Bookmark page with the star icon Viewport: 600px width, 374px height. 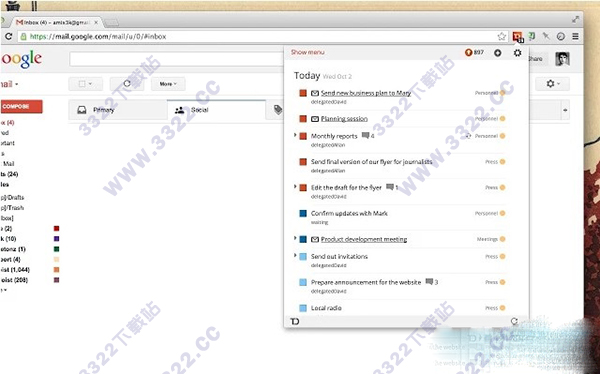(x=502, y=36)
